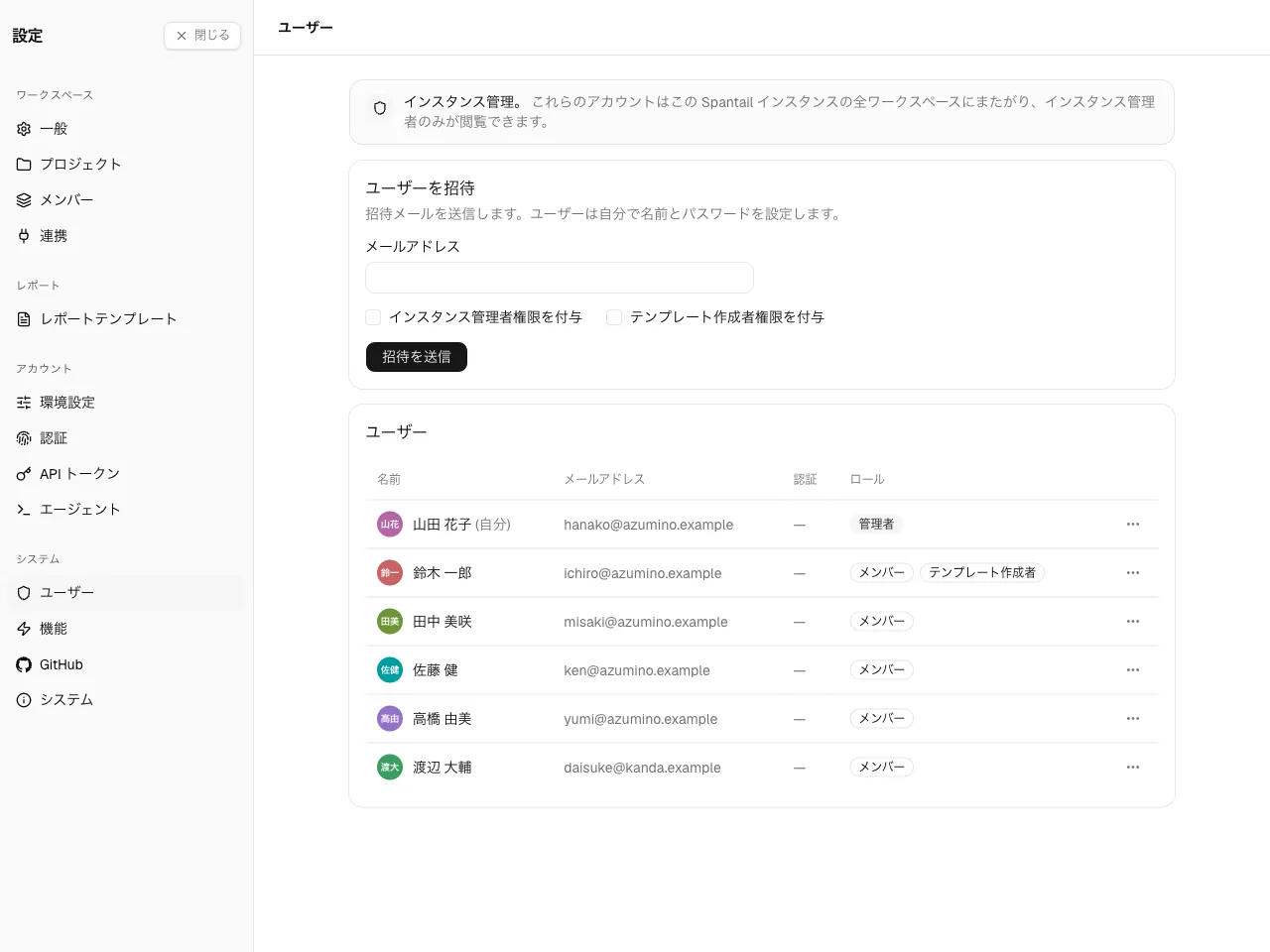Click the 招待を送信 button

(x=417, y=357)
